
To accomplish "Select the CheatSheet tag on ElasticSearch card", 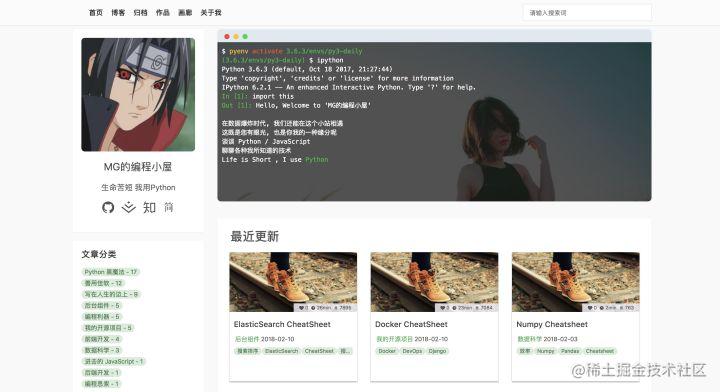I will point(319,351).
